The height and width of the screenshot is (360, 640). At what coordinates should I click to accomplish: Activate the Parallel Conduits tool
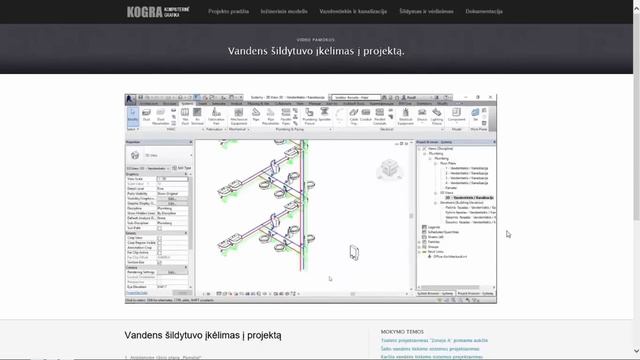[380, 116]
